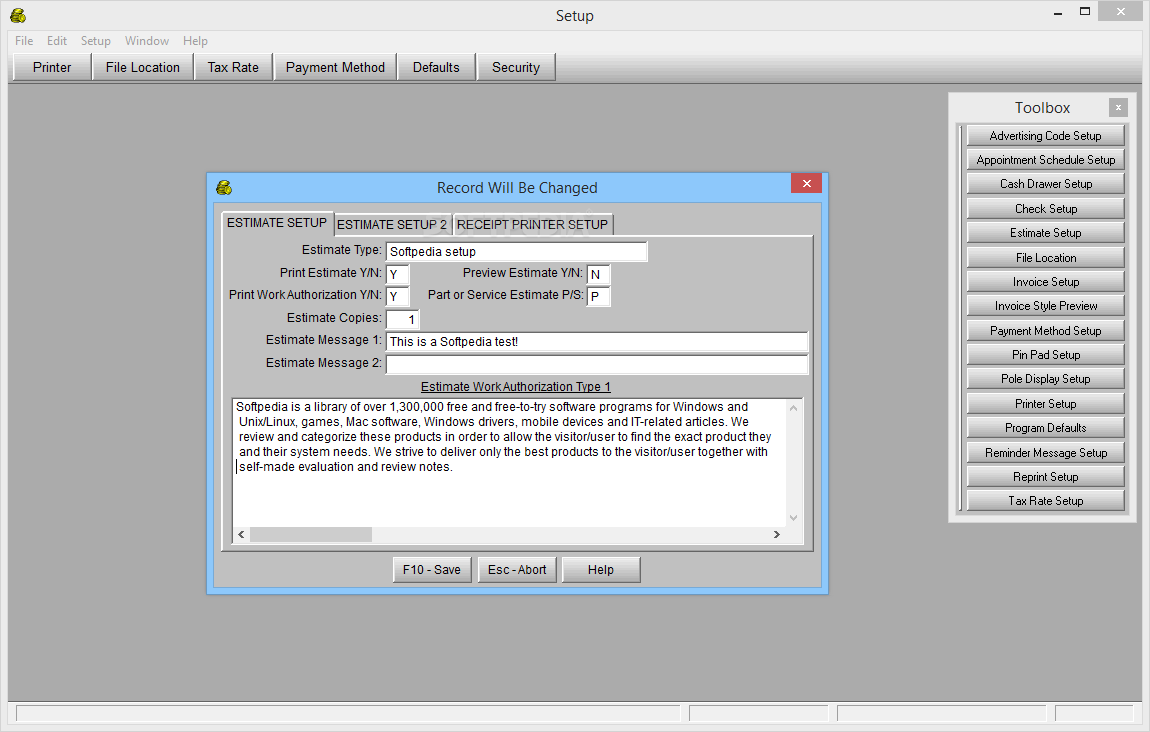Maximize the Setup main window
Image resolution: width=1150 pixels, height=732 pixels.
click(1085, 11)
